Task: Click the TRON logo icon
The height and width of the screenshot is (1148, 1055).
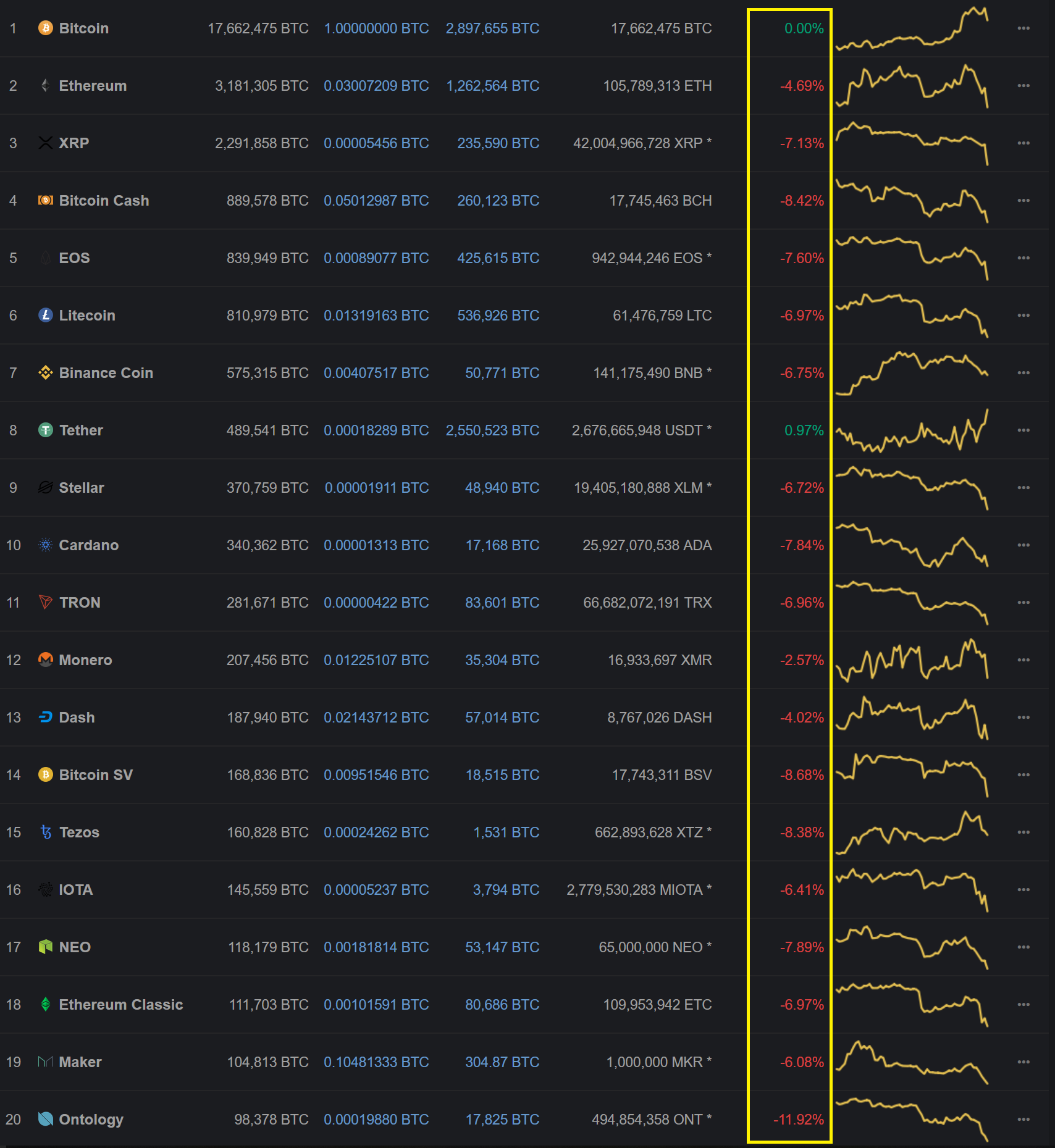Action: [46, 603]
